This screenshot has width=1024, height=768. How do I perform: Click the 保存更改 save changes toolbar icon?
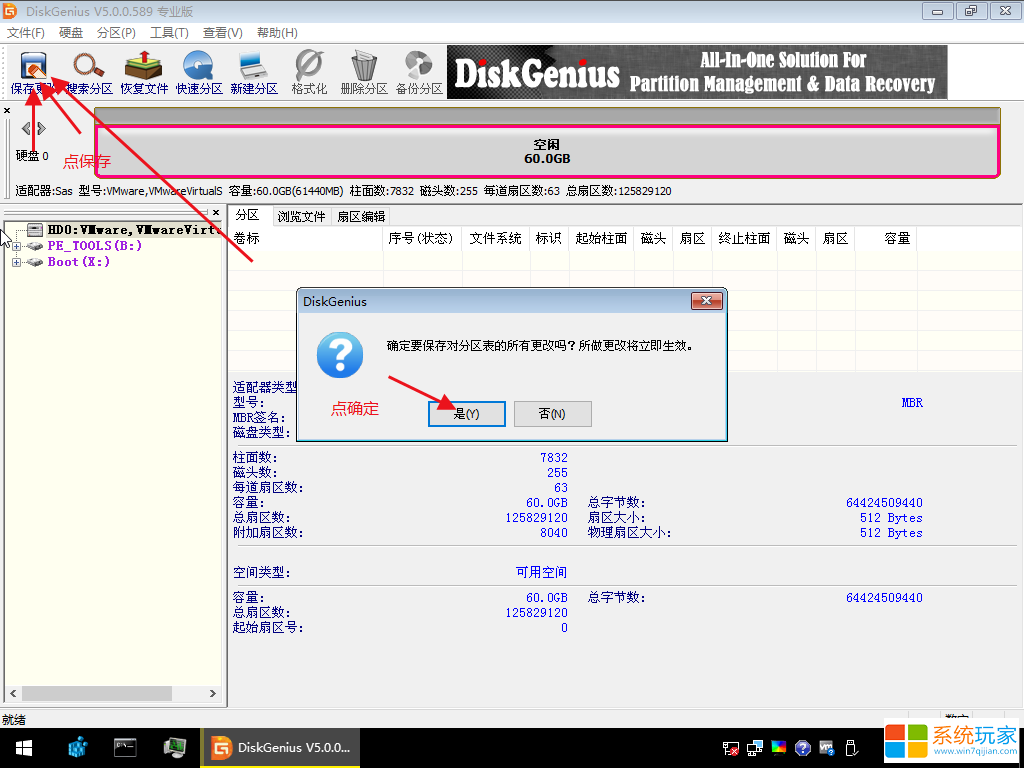tap(34, 73)
